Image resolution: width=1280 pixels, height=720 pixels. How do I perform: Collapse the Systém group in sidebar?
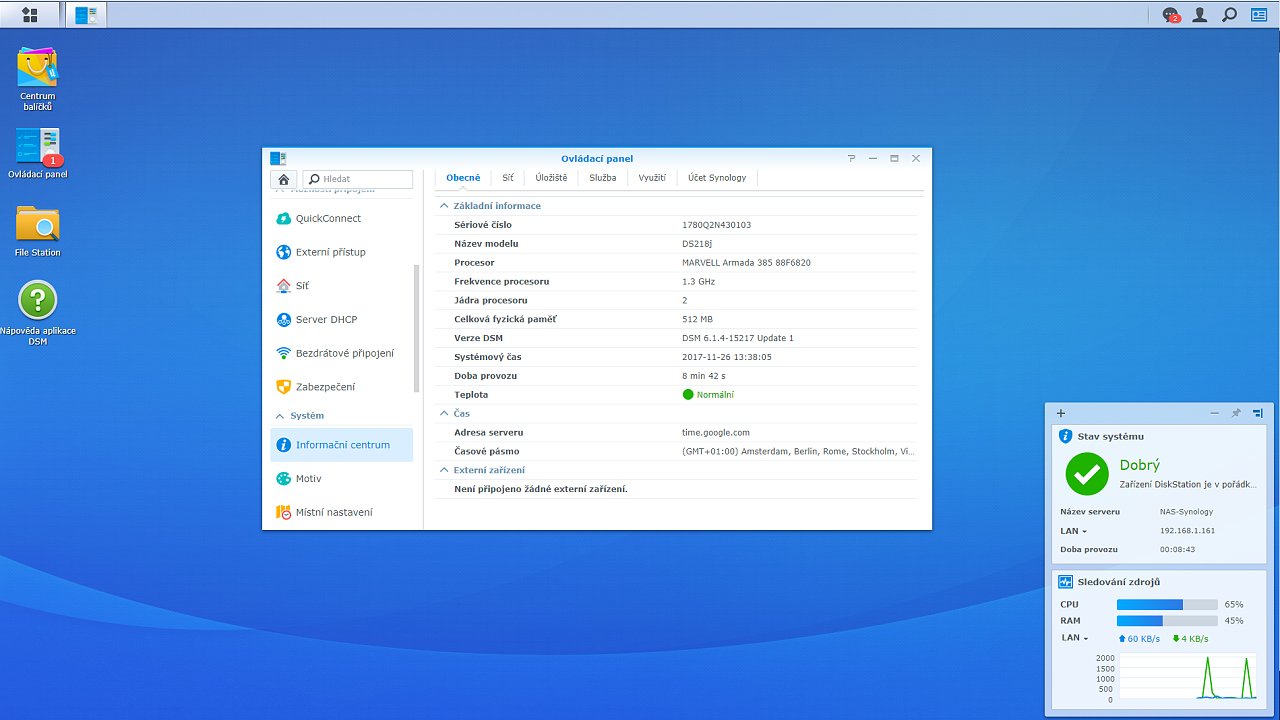[x=280, y=416]
